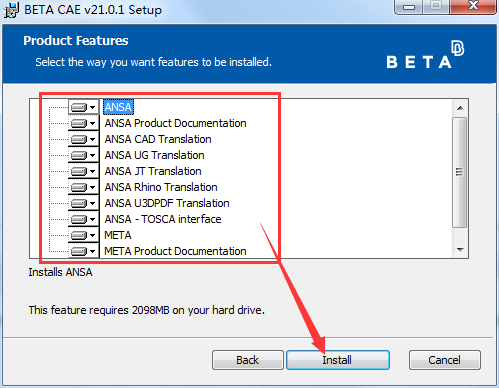Screen dimensions: 499x388
Task: Select META Product Documentation feature
Action: pyautogui.click(x=175, y=251)
